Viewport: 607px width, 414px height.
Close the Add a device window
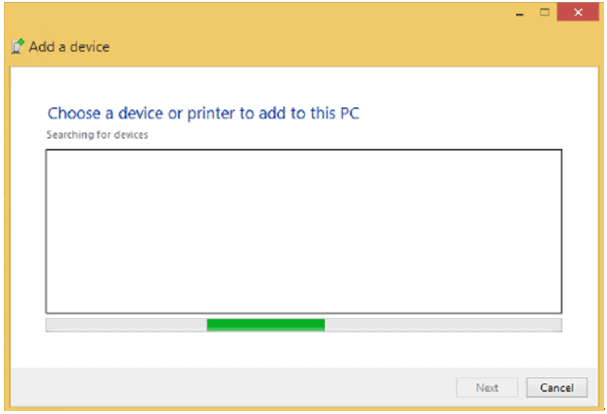click(576, 13)
